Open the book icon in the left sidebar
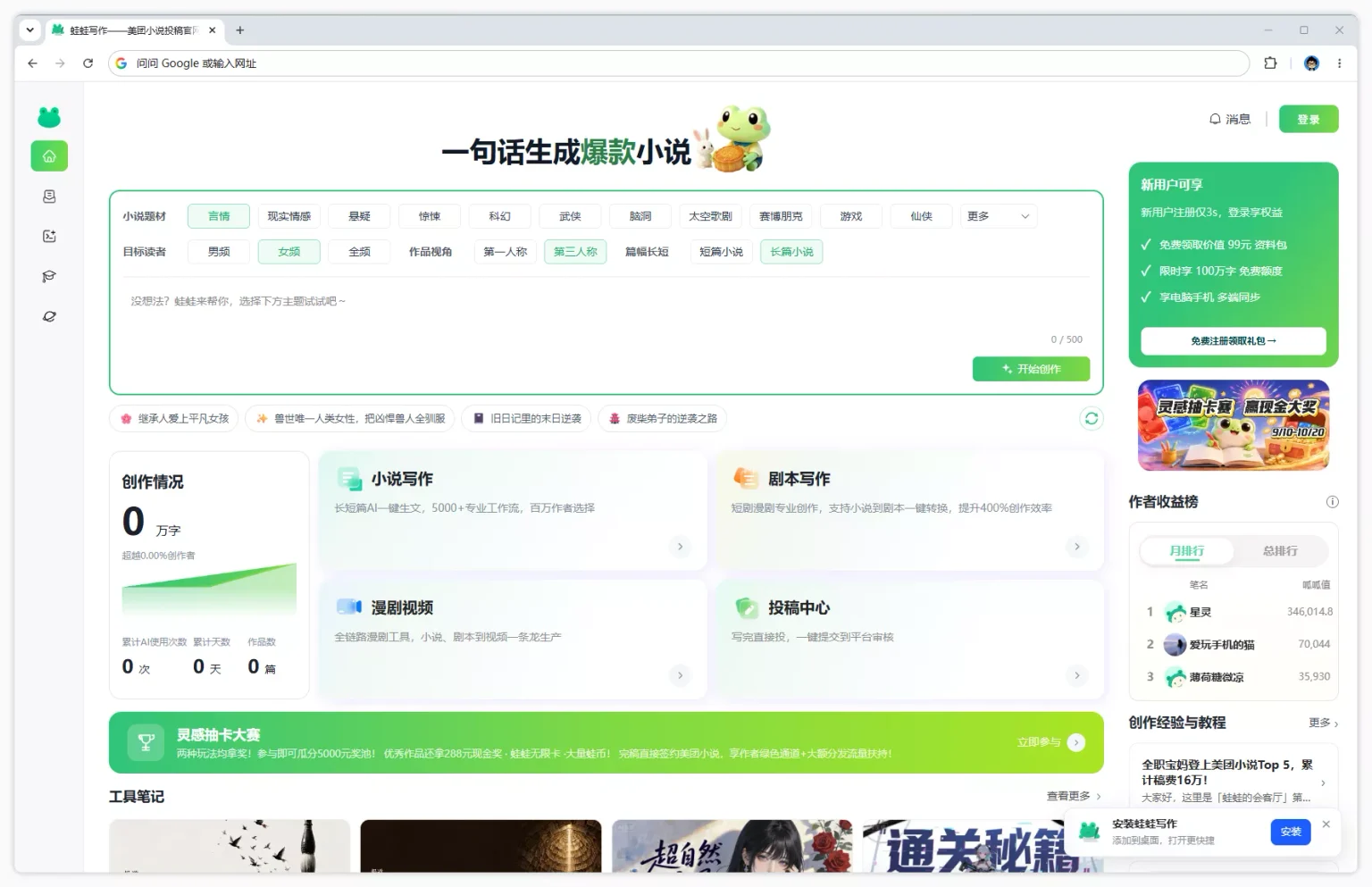 (x=49, y=197)
